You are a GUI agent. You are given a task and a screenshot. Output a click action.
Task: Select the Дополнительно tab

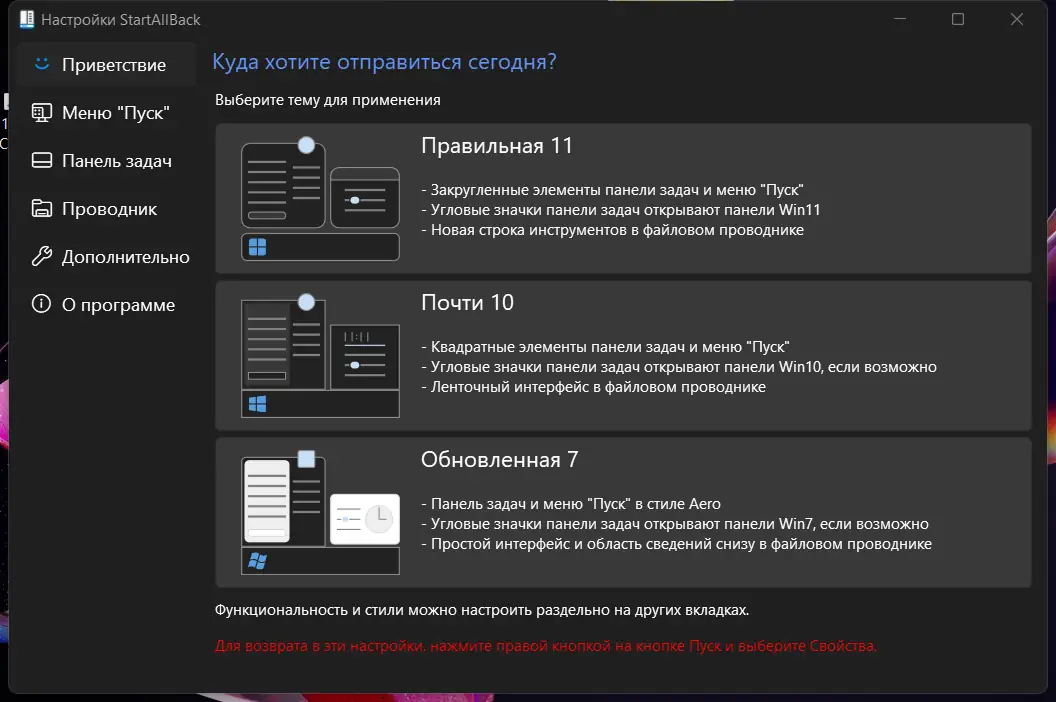[106, 257]
